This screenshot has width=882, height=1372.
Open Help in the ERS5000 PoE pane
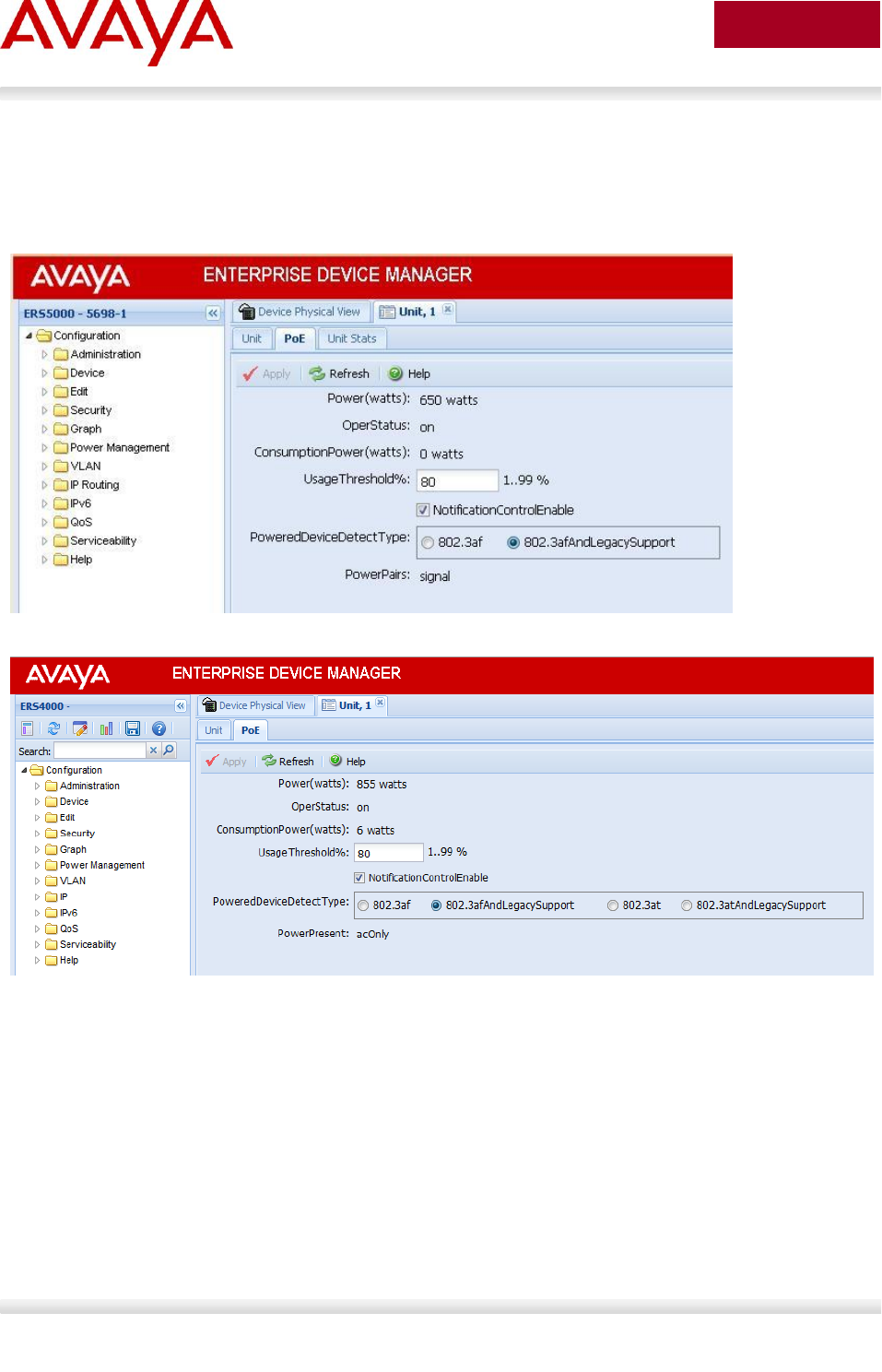(x=409, y=373)
